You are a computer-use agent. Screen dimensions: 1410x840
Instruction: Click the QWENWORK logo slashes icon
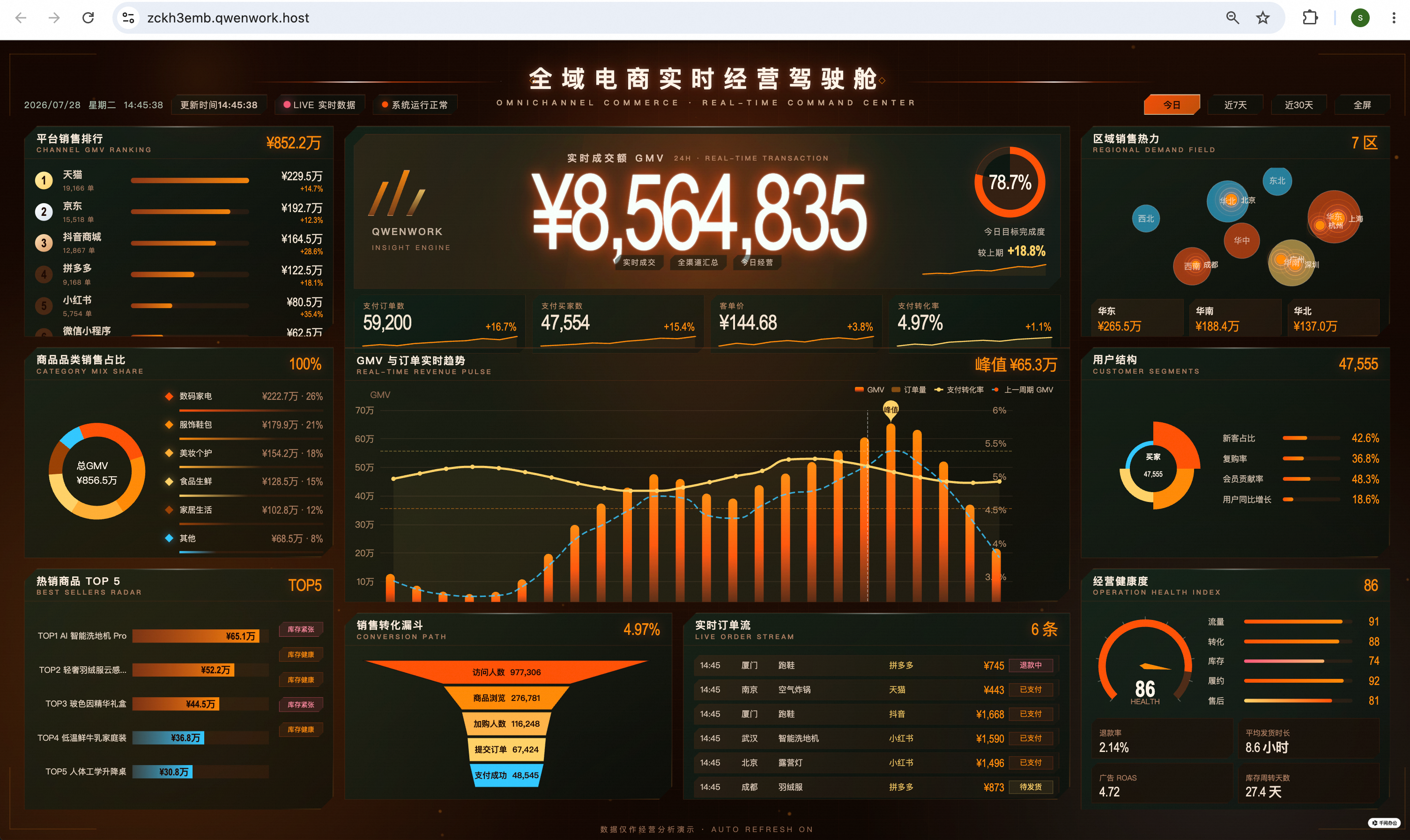point(396,193)
